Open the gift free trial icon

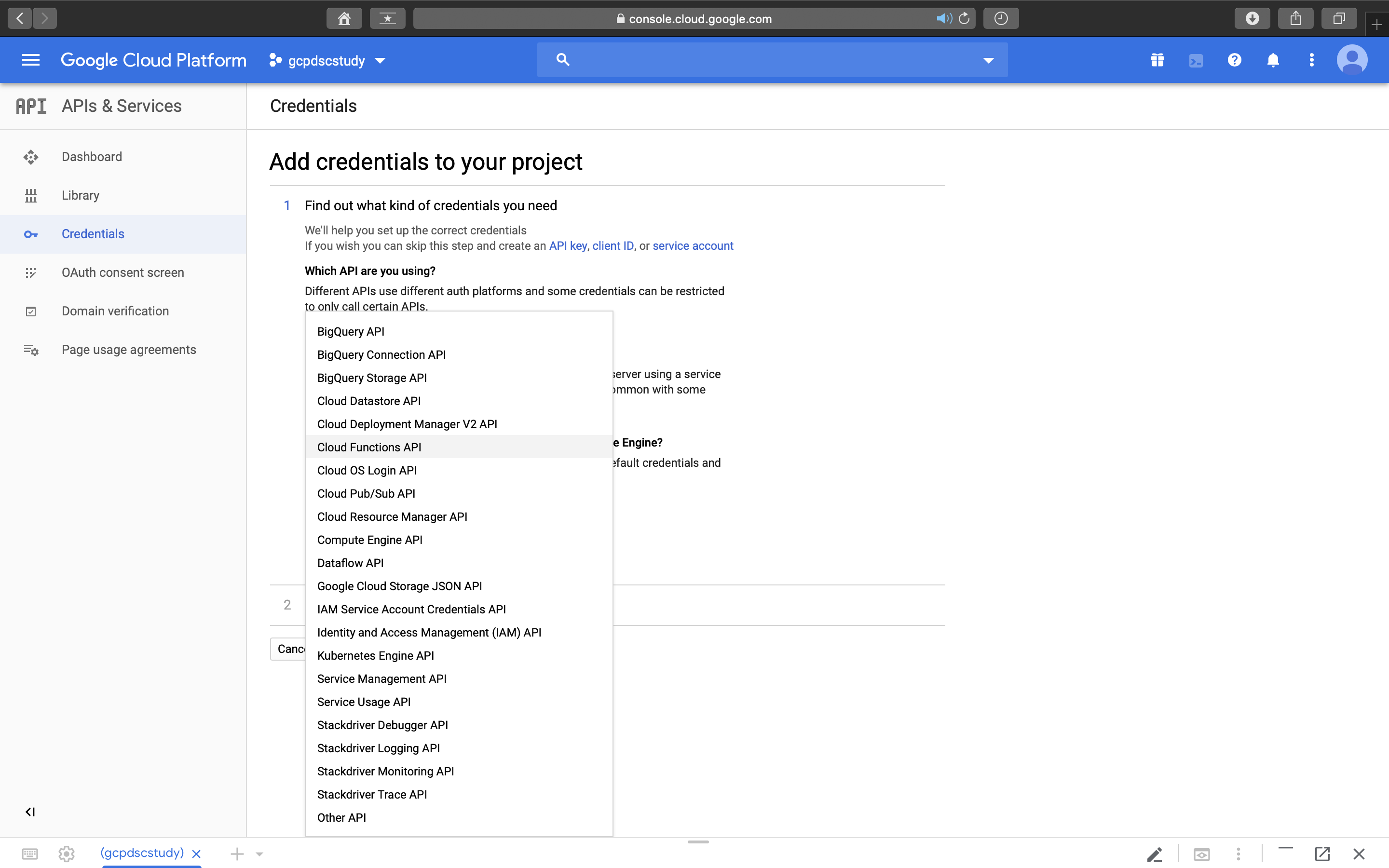coord(1157,60)
